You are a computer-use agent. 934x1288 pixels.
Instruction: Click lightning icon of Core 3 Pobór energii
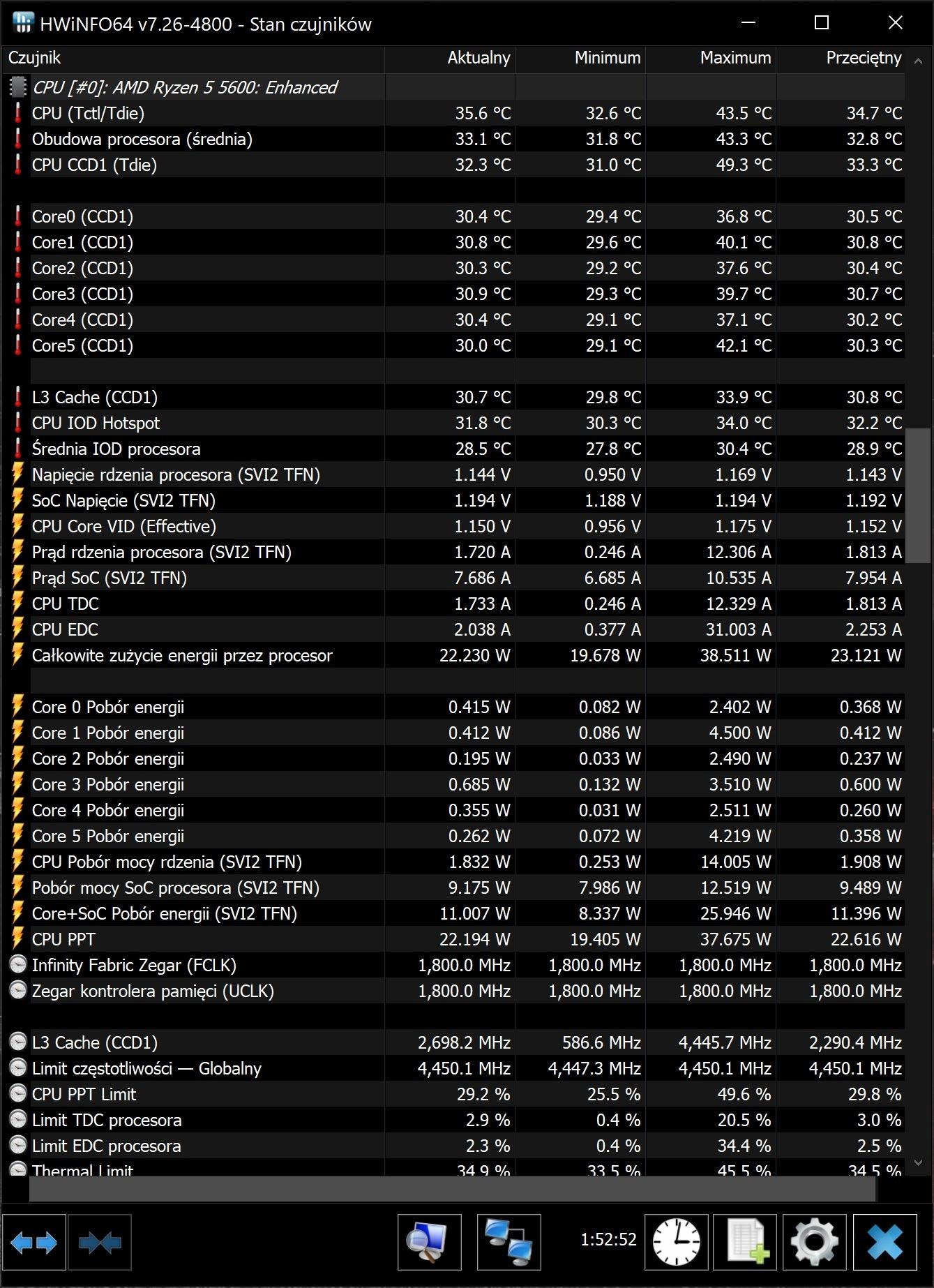(x=17, y=784)
